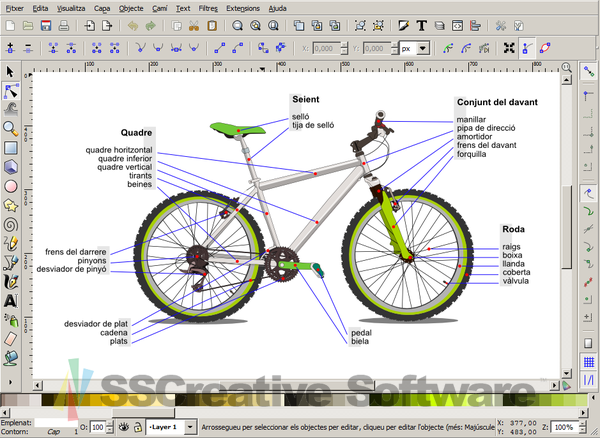
Task: Open the Edita menu
Action: [40, 8]
